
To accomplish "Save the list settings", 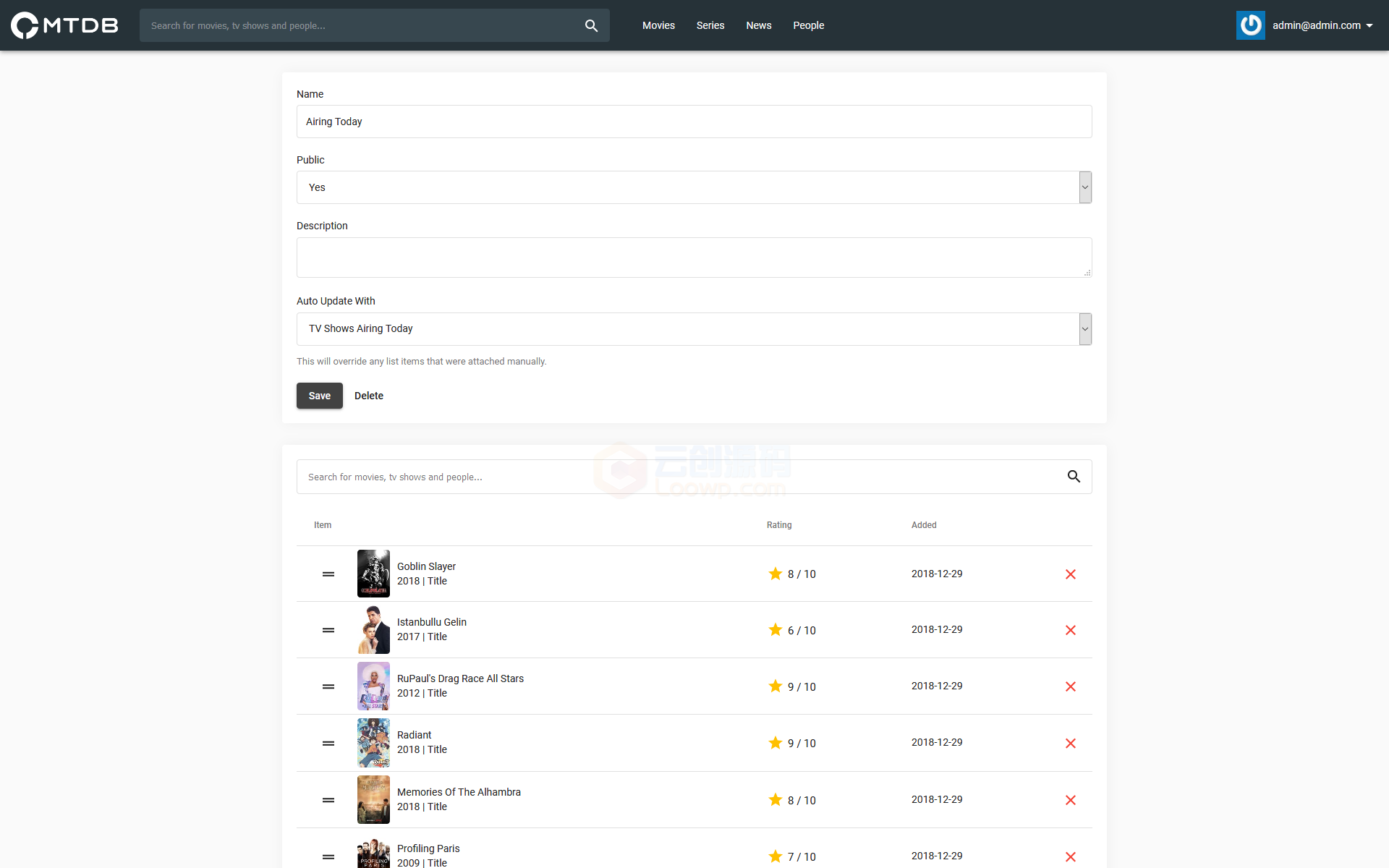I will point(320,396).
